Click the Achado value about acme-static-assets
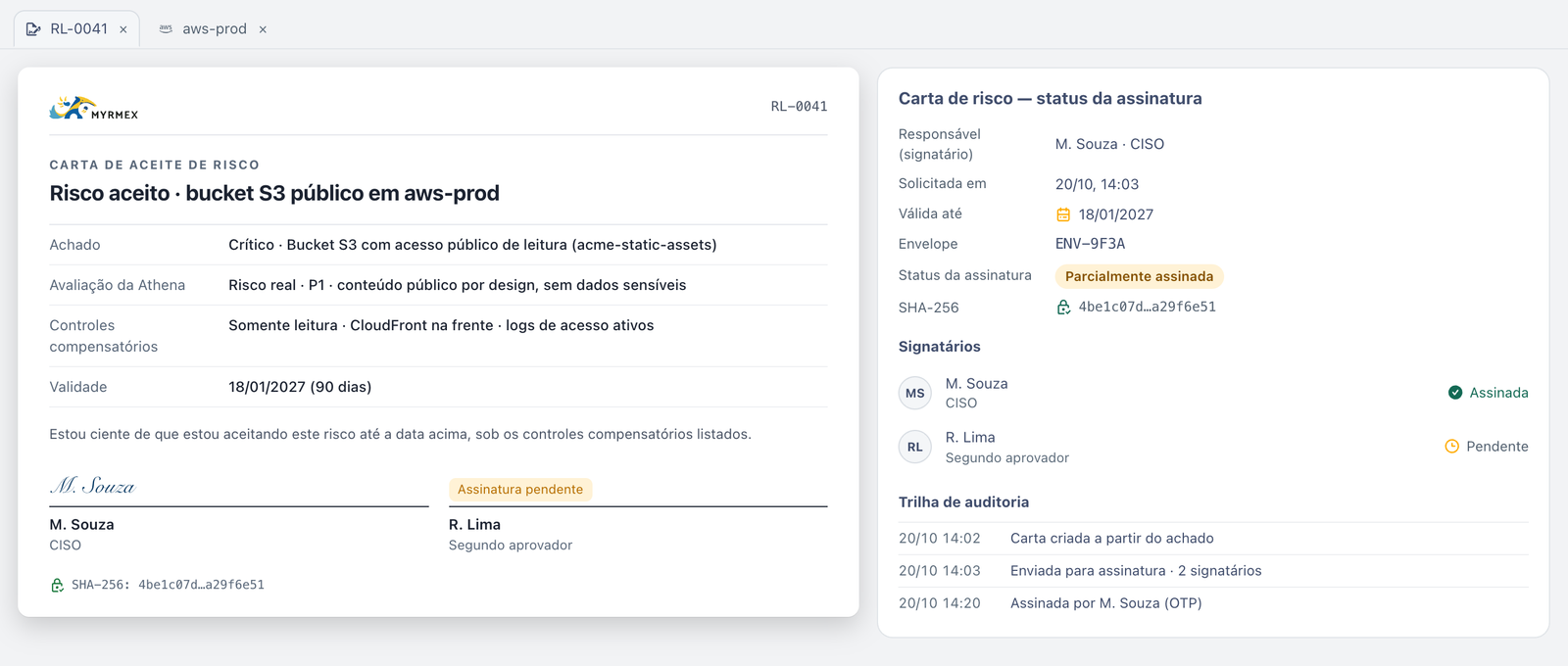Image resolution: width=1568 pixels, height=666 pixels. click(x=472, y=245)
